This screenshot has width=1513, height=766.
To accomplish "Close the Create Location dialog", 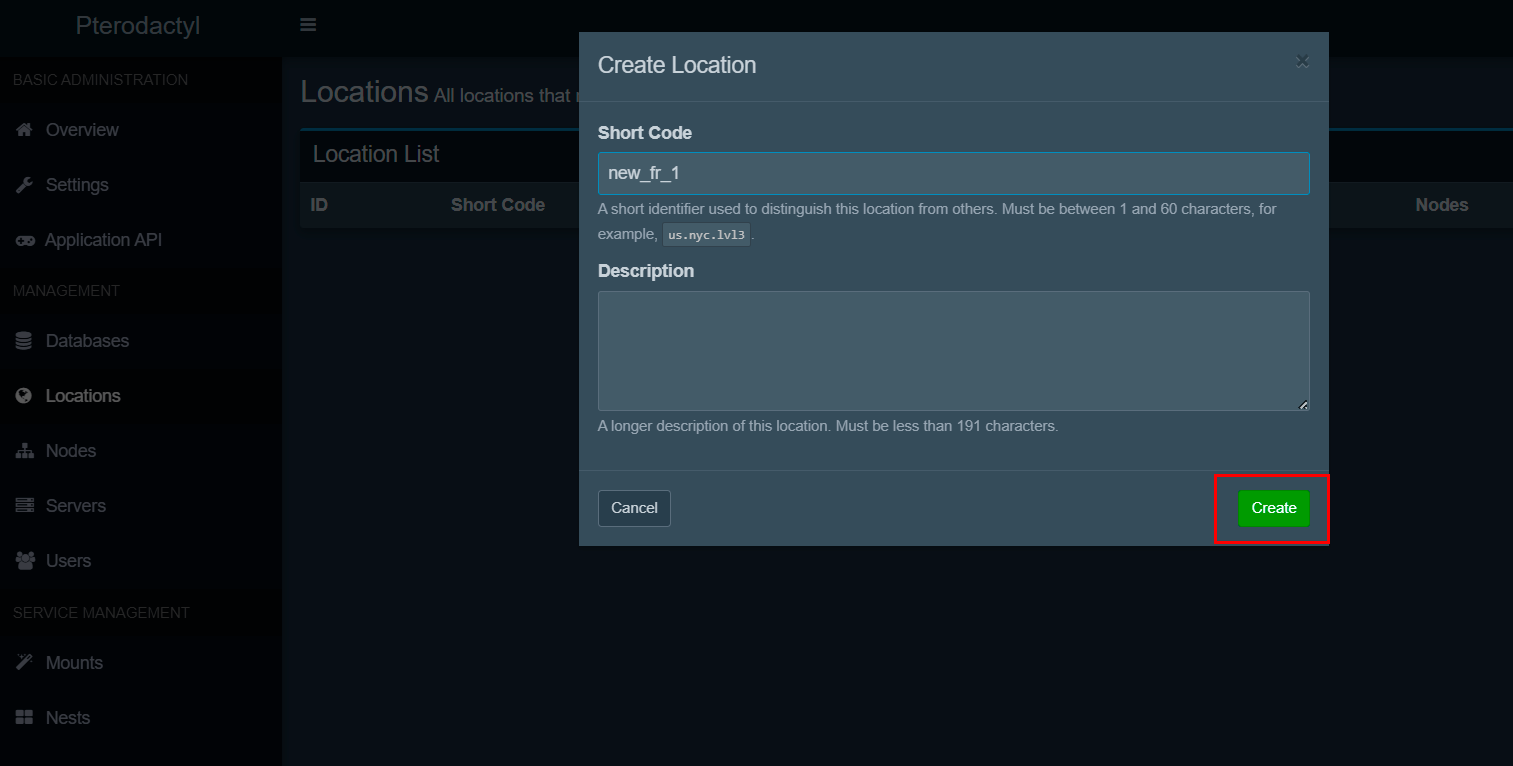I will (x=1302, y=61).
